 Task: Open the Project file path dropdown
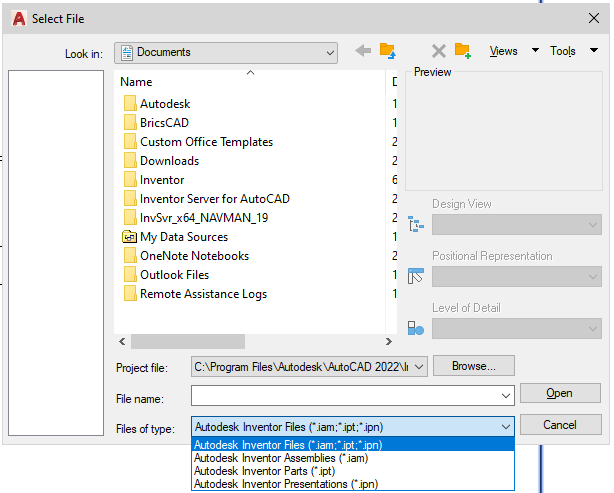[x=419, y=367]
